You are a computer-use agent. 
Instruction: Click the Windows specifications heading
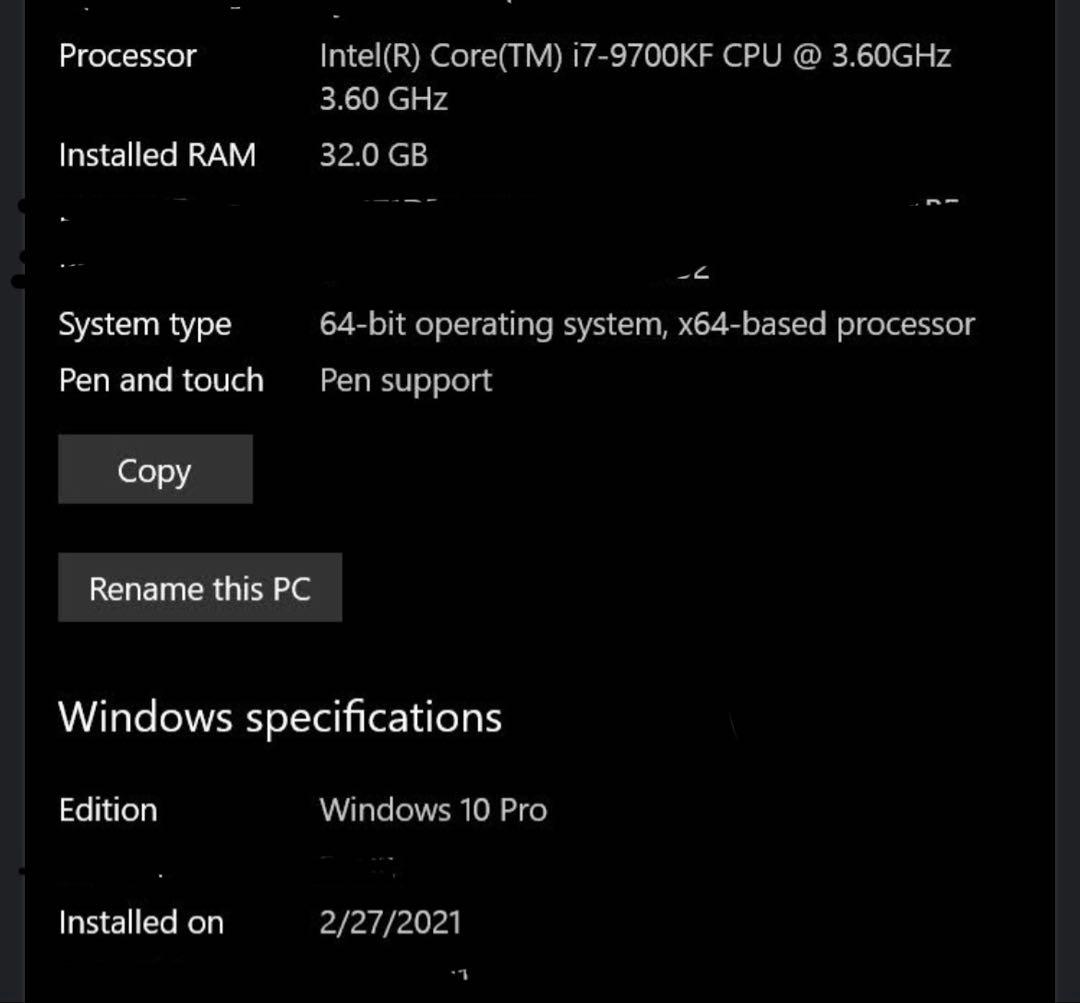[x=280, y=715]
